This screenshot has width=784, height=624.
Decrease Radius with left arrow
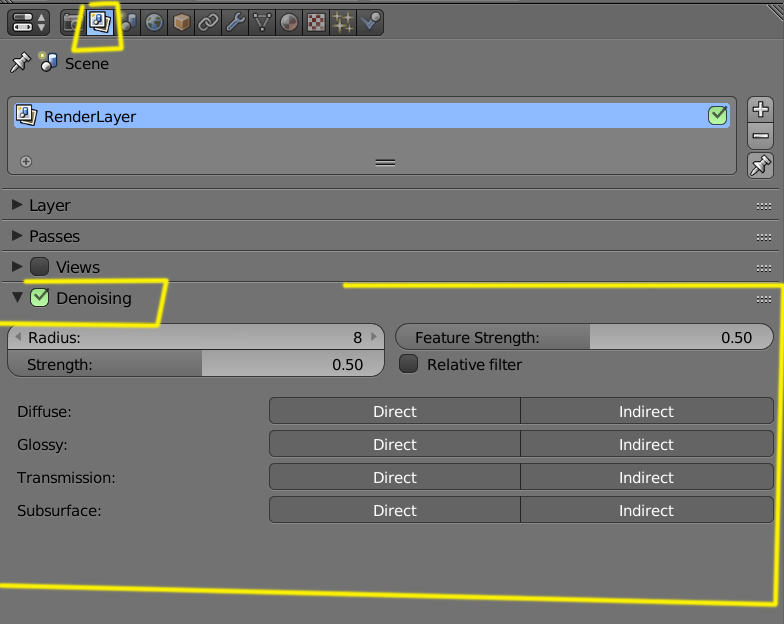[18, 337]
